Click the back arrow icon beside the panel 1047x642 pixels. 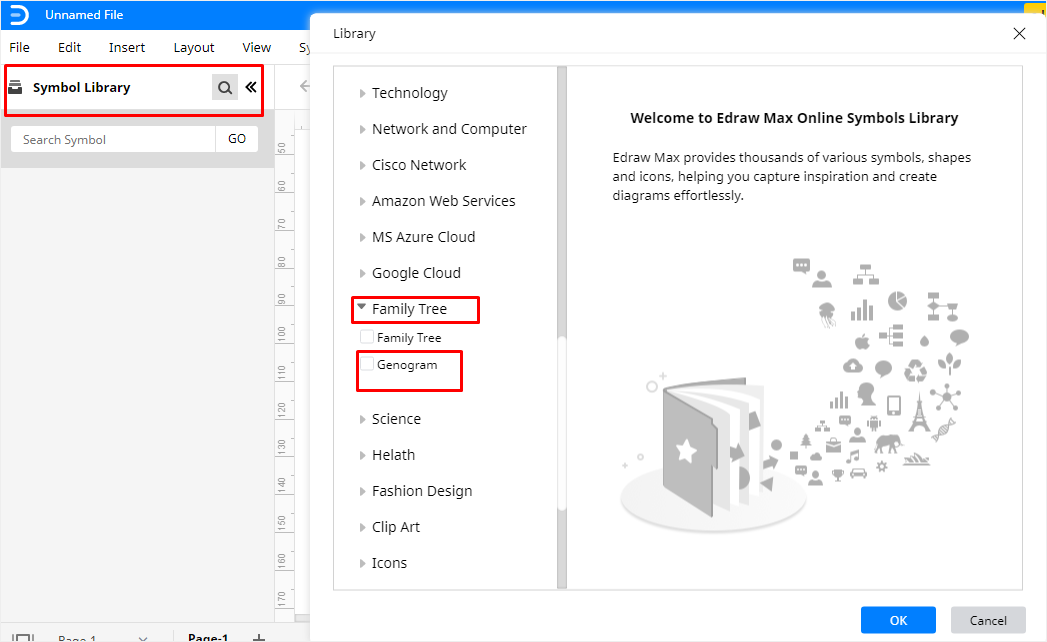(x=304, y=86)
